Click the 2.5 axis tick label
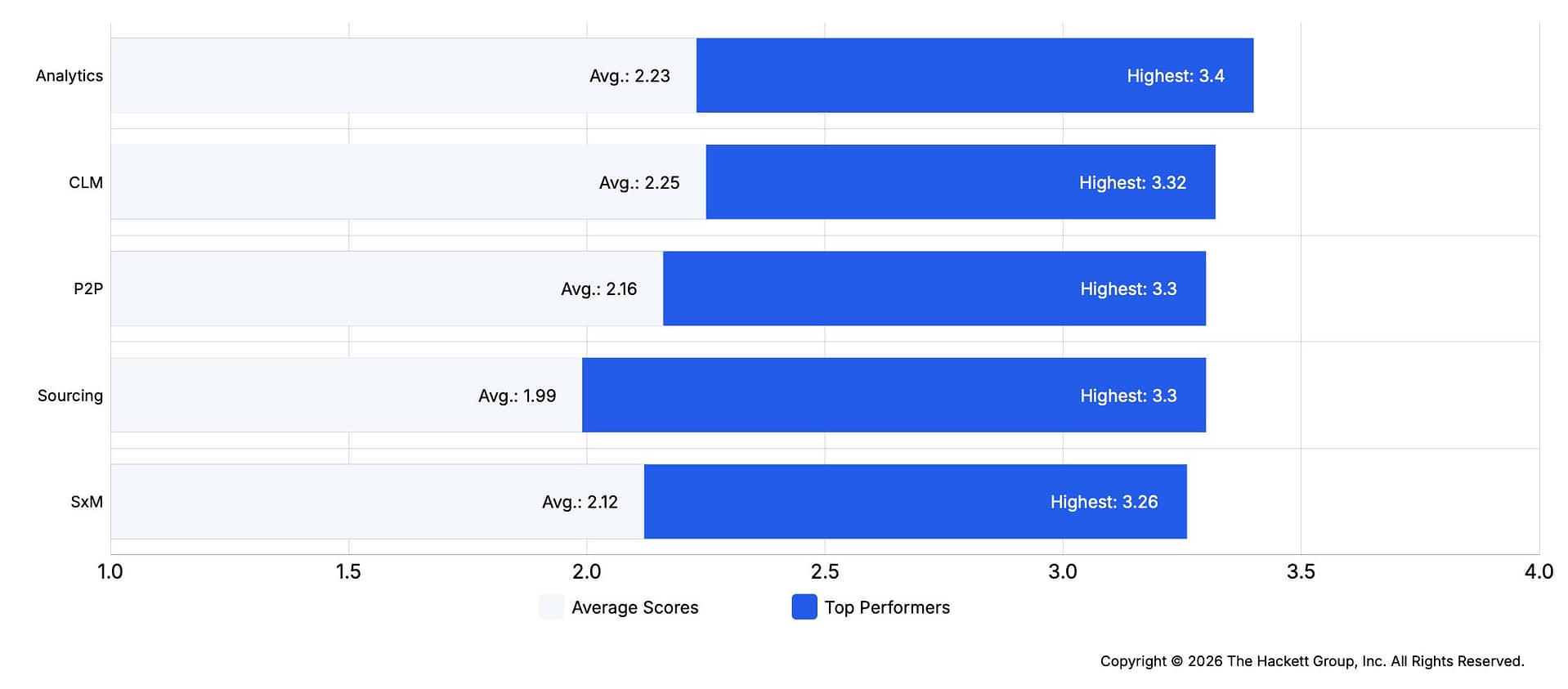1568x689 pixels. [825, 571]
